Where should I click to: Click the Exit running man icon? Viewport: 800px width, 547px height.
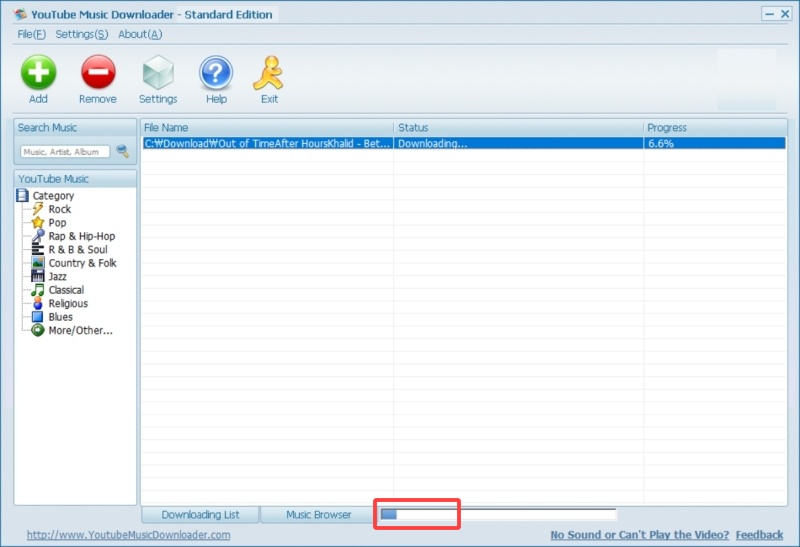coord(268,72)
